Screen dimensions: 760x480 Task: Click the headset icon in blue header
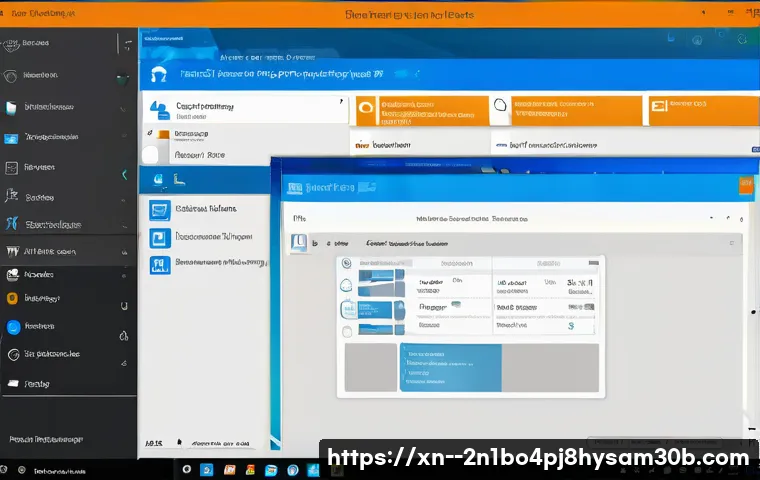(157, 74)
